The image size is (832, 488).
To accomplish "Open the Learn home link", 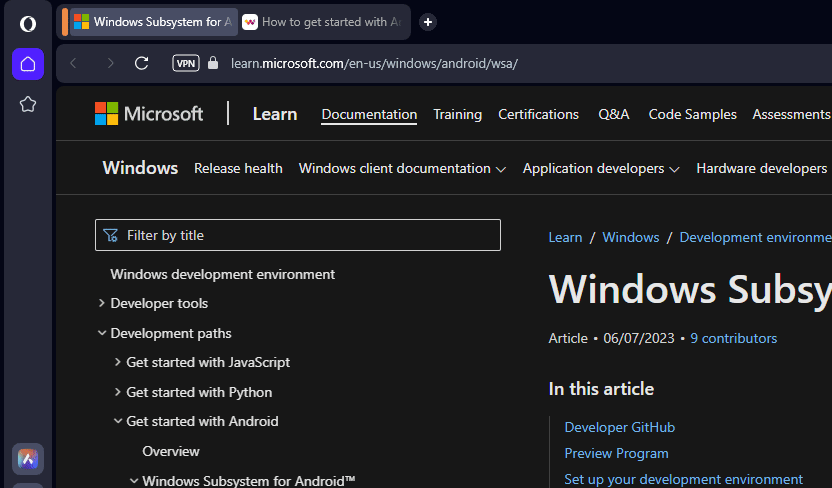I will pos(275,114).
